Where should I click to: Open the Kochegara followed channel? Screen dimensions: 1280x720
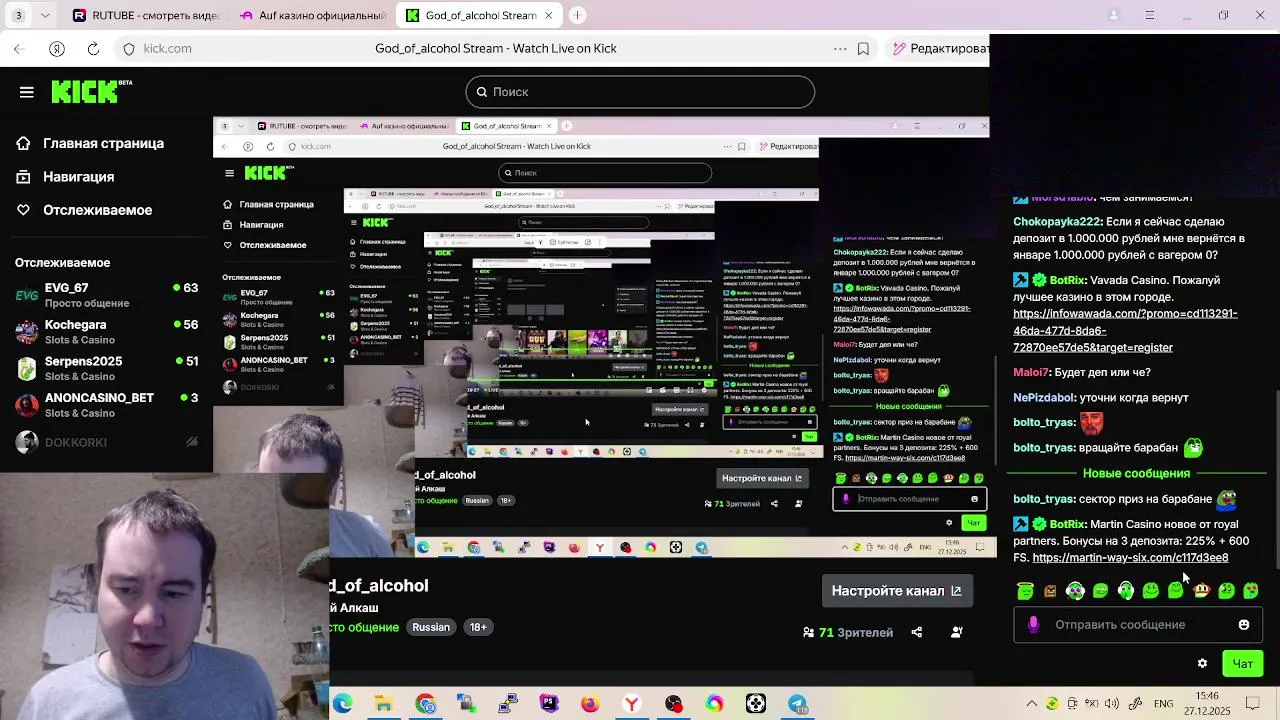pos(106,332)
